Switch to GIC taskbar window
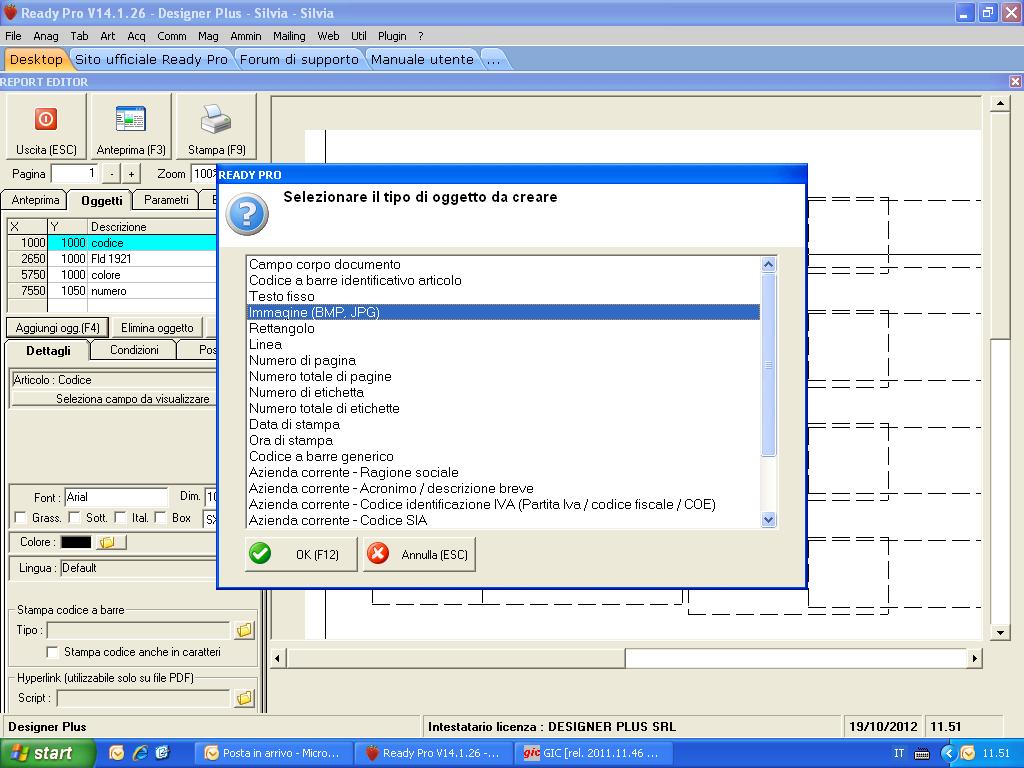Image resolution: width=1024 pixels, height=768 pixels. (594, 753)
